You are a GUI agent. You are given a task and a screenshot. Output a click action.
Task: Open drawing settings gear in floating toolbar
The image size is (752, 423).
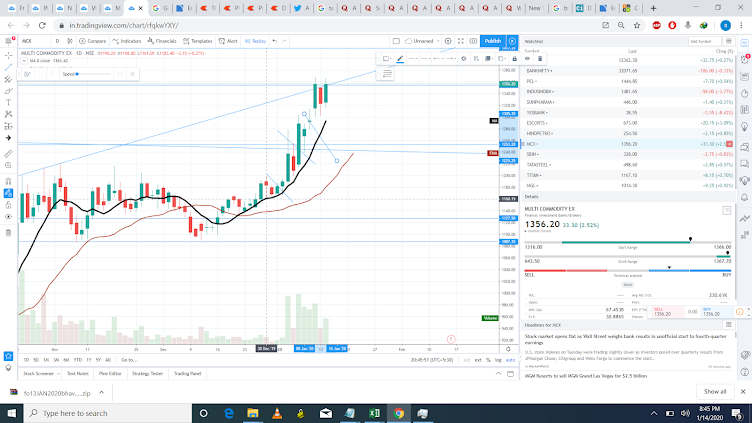(464, 59)
